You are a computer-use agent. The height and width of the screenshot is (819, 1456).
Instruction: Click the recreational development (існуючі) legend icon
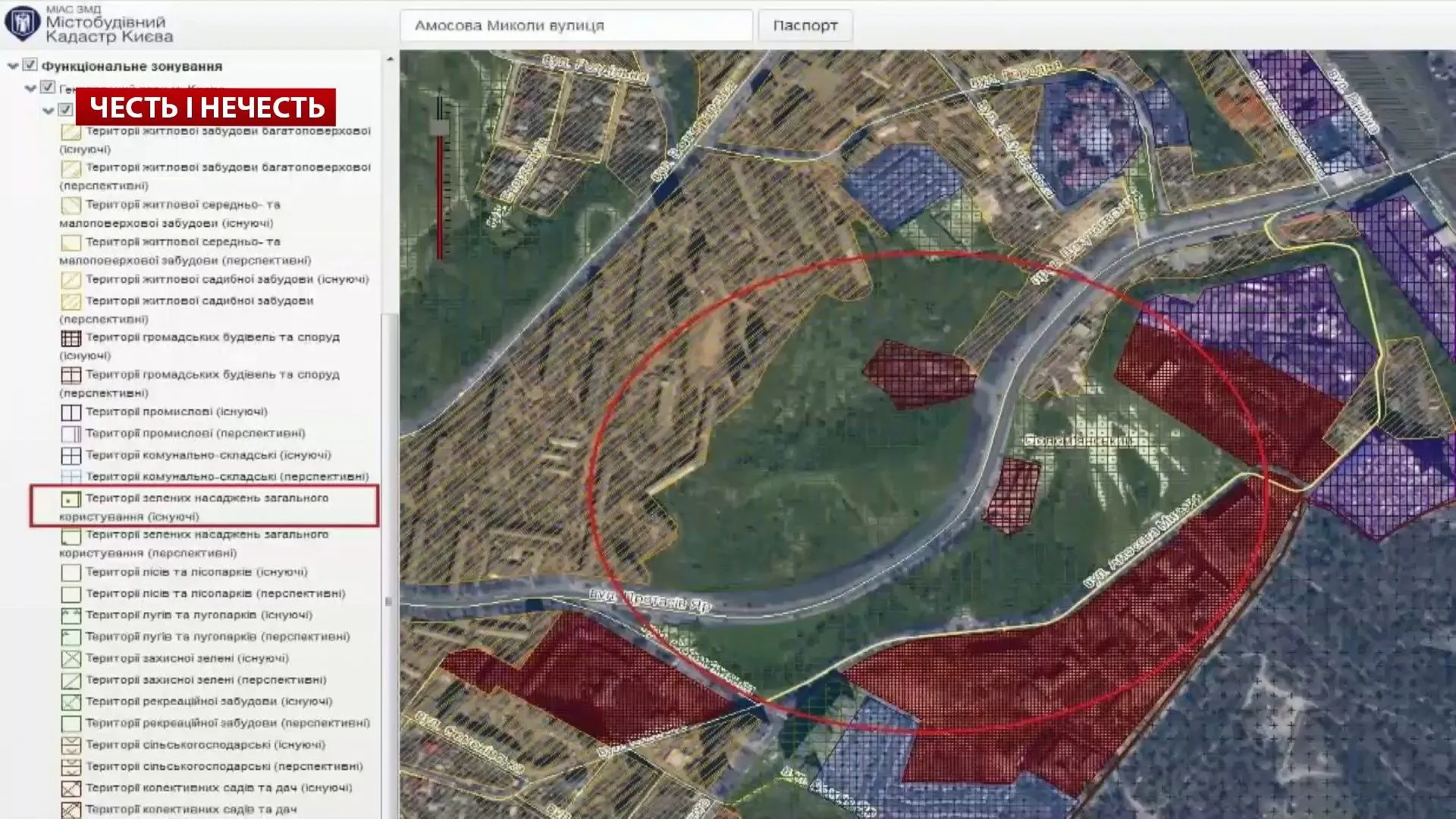coord(71,702)
